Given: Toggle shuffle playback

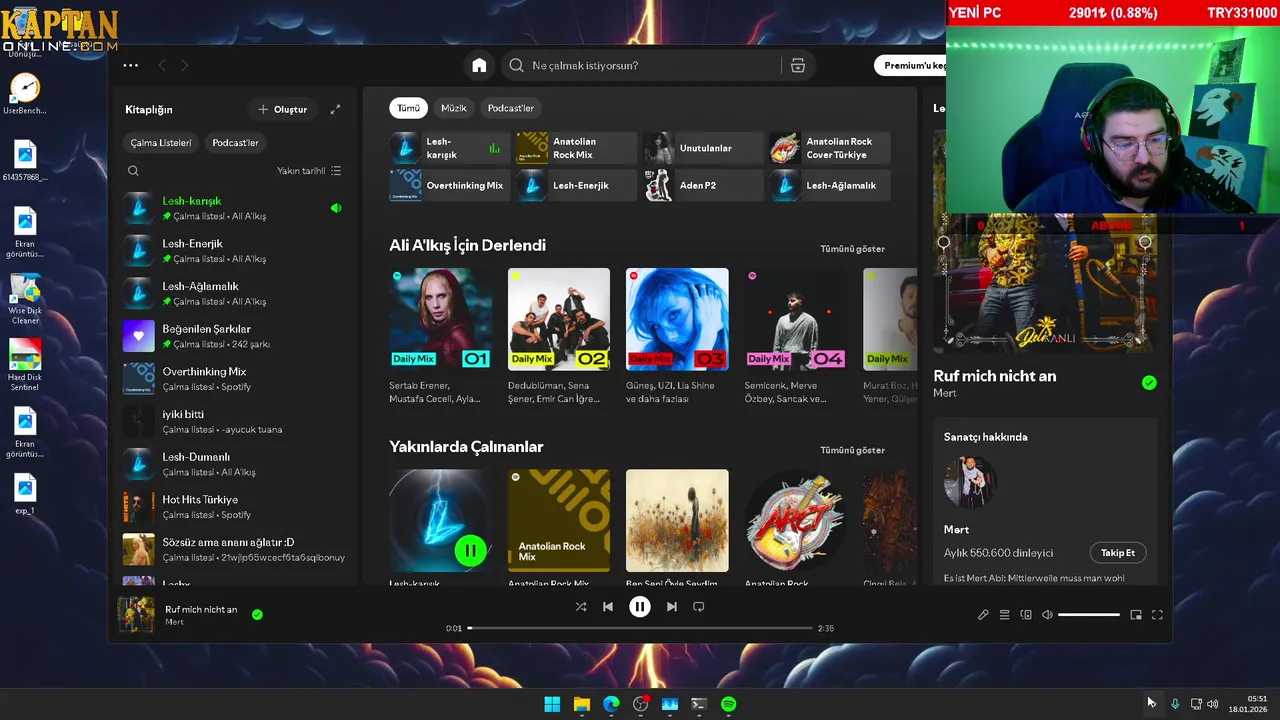Looking at the screenshot, I should (581, 606).
